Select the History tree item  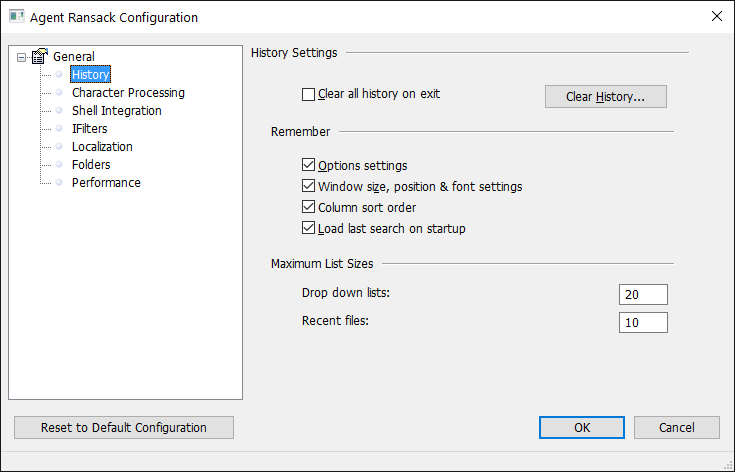tap(90, 75)
